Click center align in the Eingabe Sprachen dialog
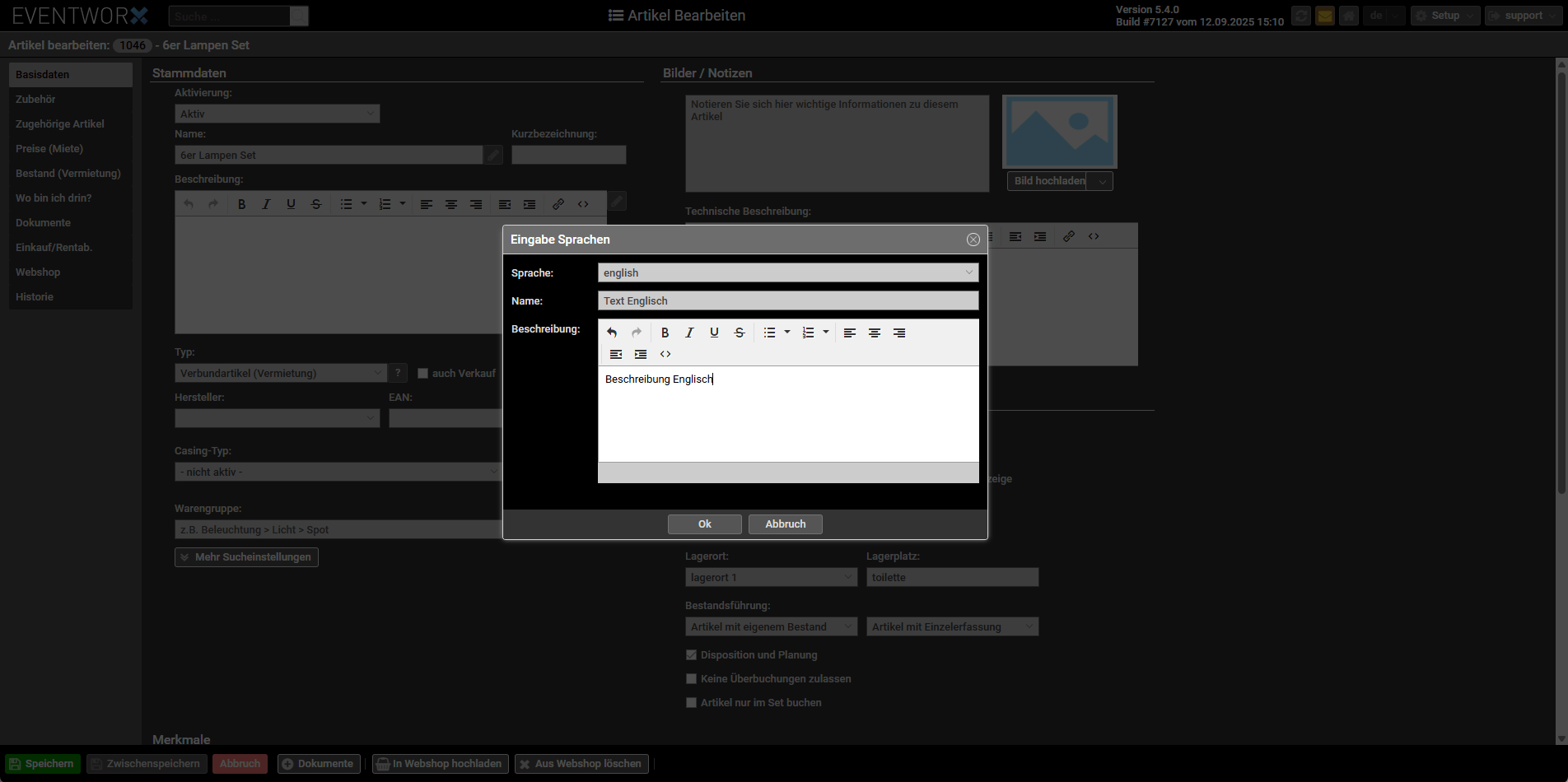This screenshot has height=782, width=1568. 874,333
